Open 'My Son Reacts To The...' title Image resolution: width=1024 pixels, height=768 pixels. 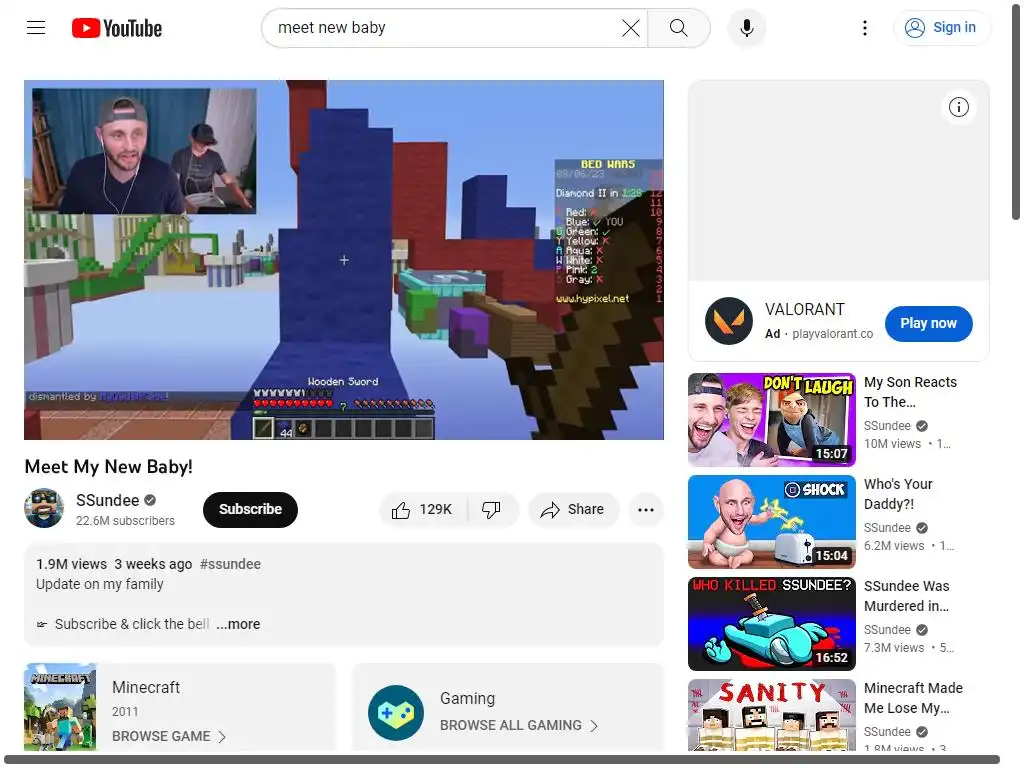pyautogui.click(x=910, y=392)
